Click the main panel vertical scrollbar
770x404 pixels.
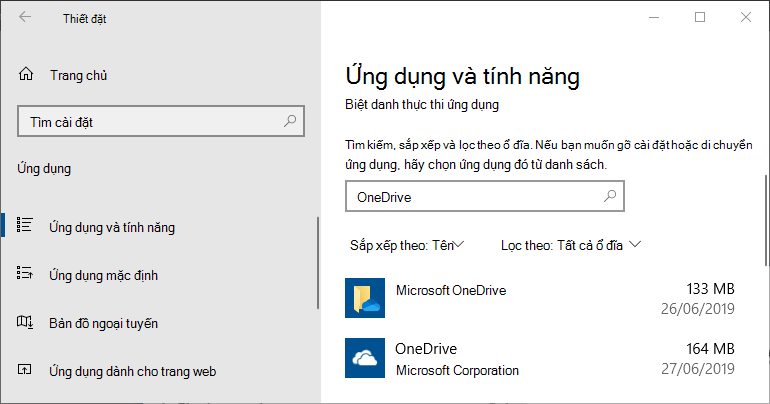[x=765, y=220]
